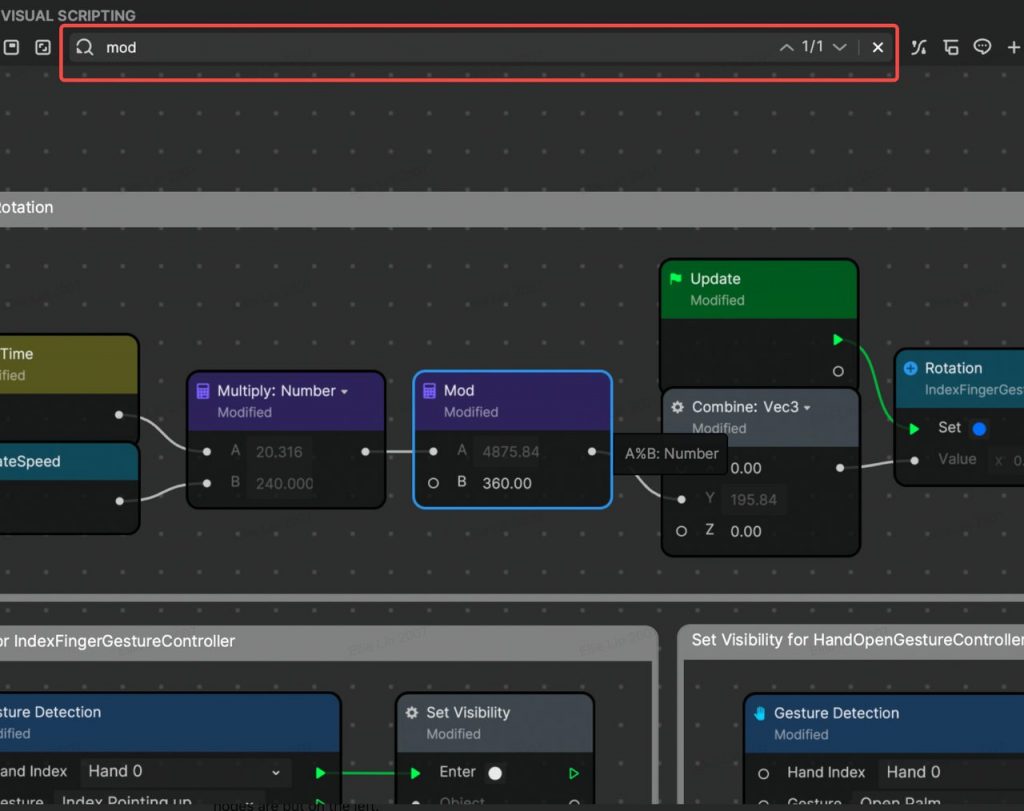Click the gear icon on Combine: Vec3 node
The height and width of the screenshot is (811, 1024).
click(678, 407)
